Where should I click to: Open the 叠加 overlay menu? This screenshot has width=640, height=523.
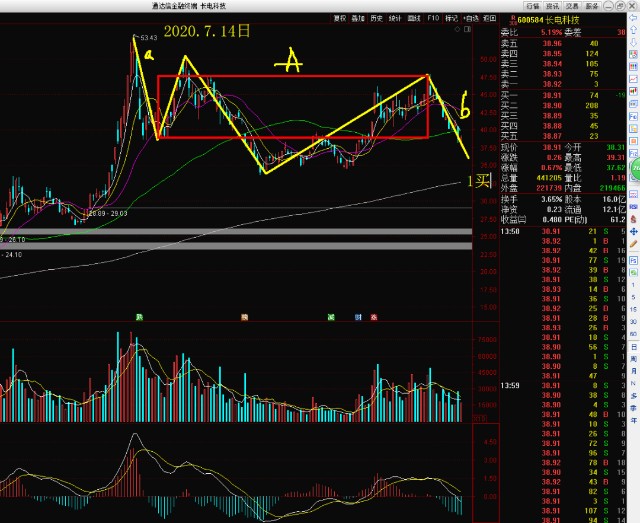(358, 18)
